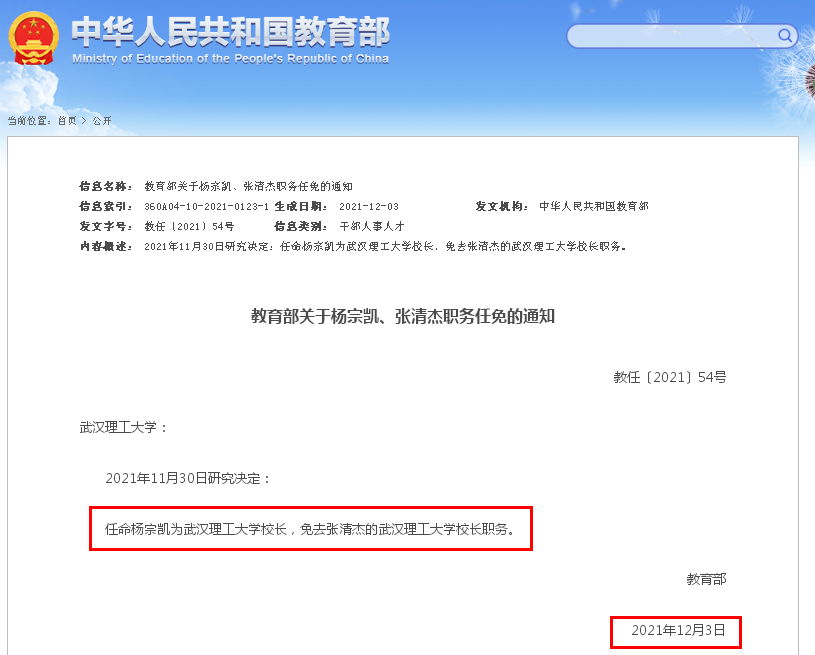Image resolution: width=815 pixels, height=655 pixels.
Task: Select the title text in 信息名称 row
Action: coord(248,186)
